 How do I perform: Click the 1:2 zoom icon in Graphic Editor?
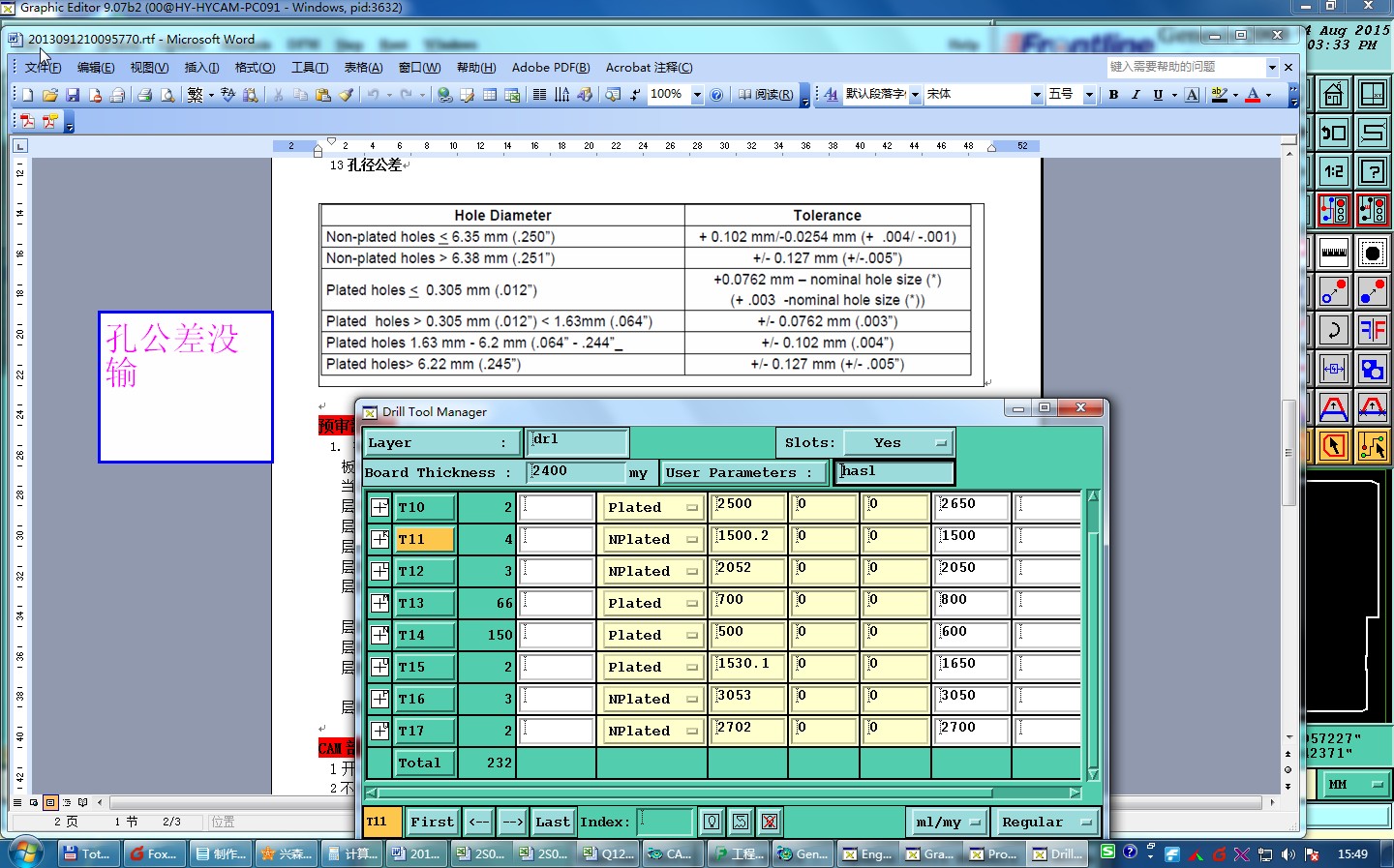1334,172
